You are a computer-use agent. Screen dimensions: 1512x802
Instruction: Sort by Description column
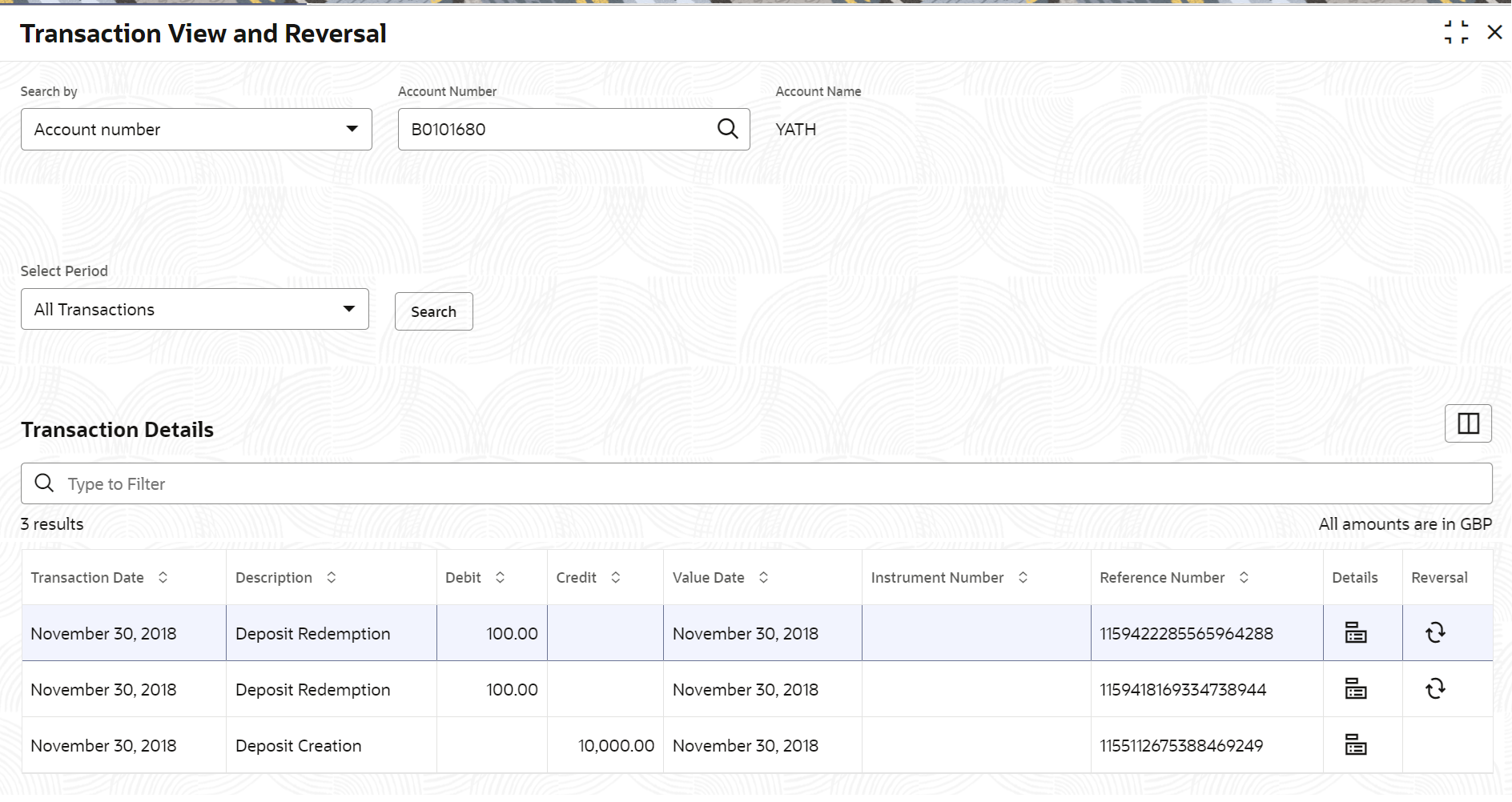[331, 577]
